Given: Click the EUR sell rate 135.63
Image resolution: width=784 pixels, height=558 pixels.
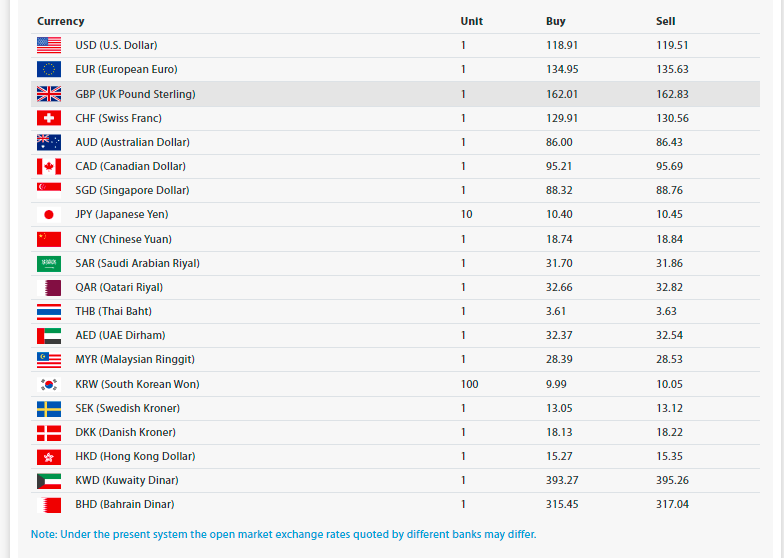Looking at the screenshot, I should (672, 69).
